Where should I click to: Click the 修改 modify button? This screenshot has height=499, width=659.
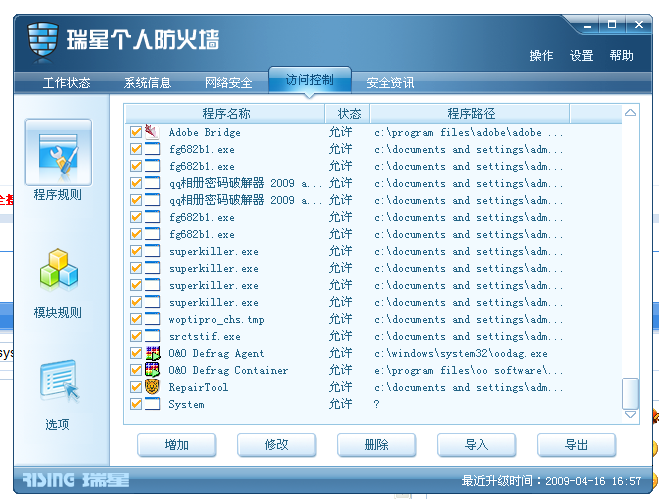277,445
